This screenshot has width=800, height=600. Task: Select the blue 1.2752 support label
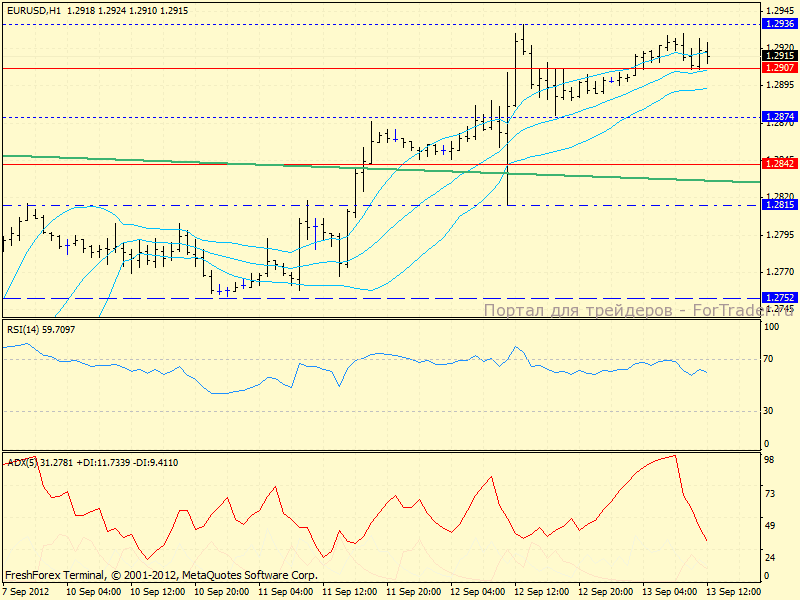[778, 298]
